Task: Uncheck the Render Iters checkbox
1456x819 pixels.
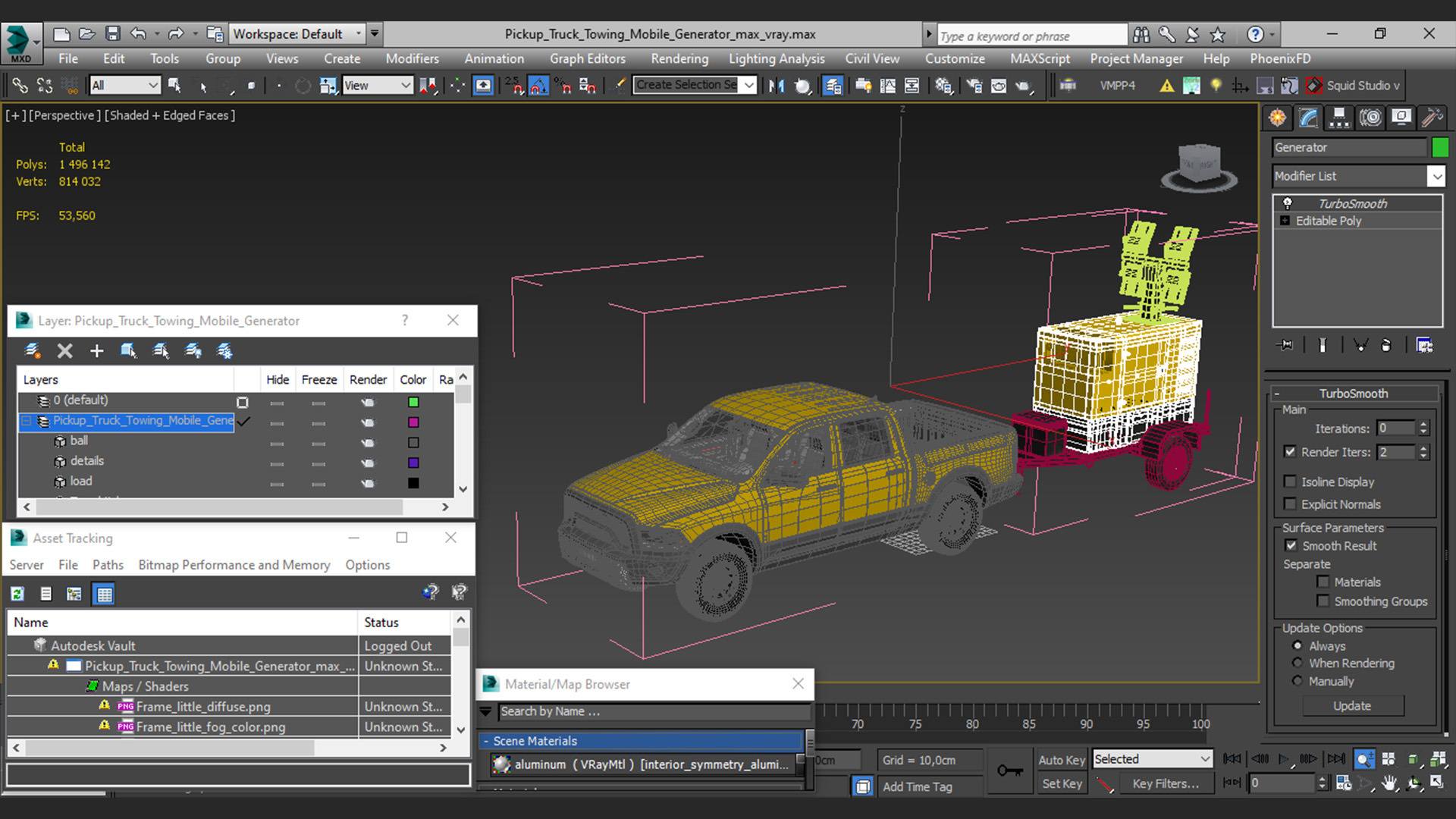Action: point(1290,451)
